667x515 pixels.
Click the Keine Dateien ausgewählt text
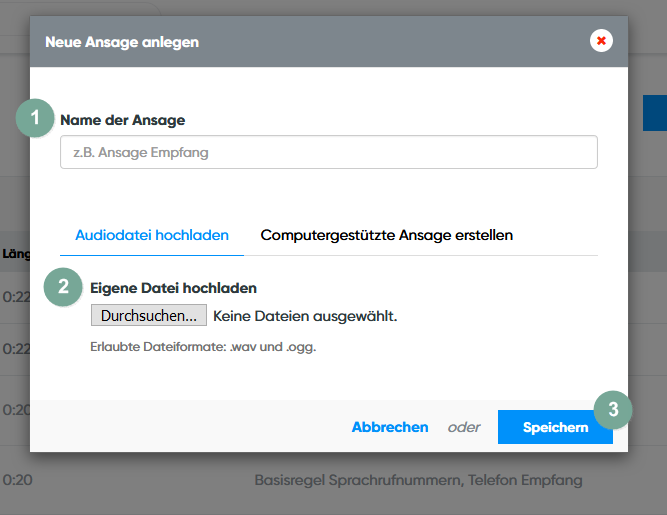pyautogui.click(x=305, y=316)
